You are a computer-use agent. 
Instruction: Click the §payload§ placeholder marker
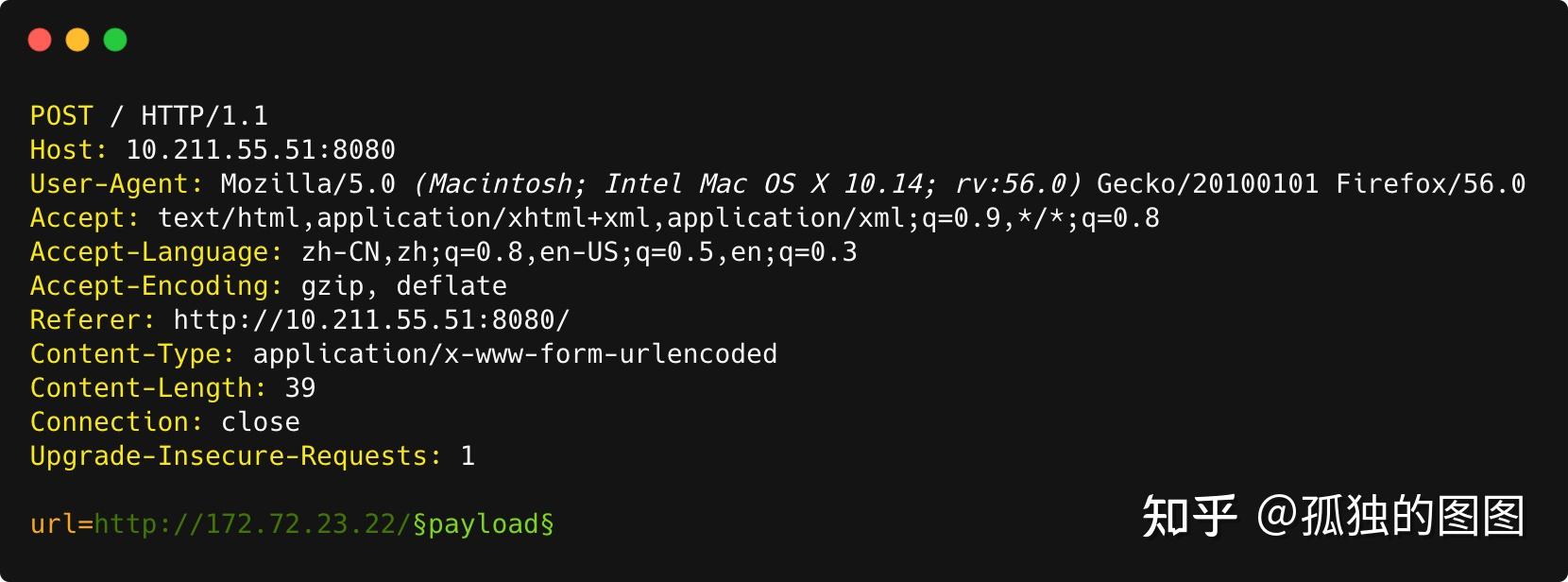483,524
